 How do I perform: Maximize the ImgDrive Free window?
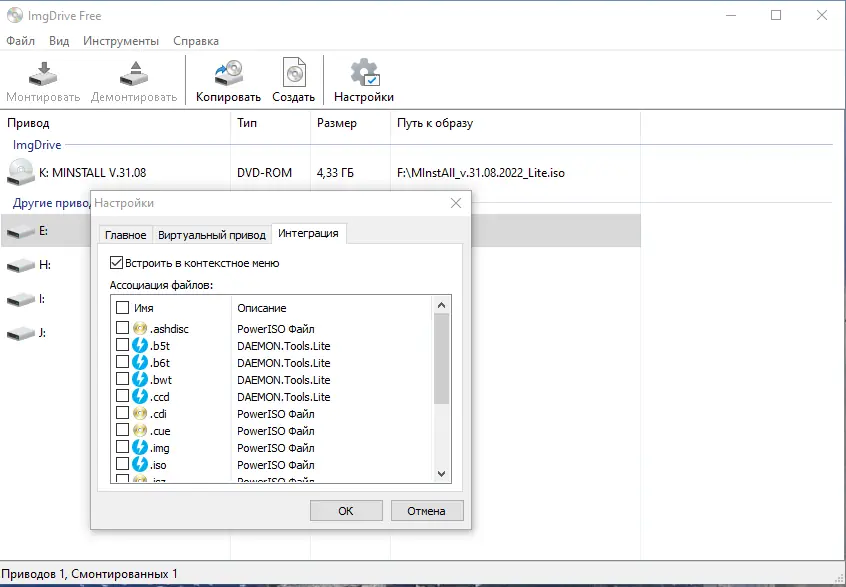coord(776,16)
